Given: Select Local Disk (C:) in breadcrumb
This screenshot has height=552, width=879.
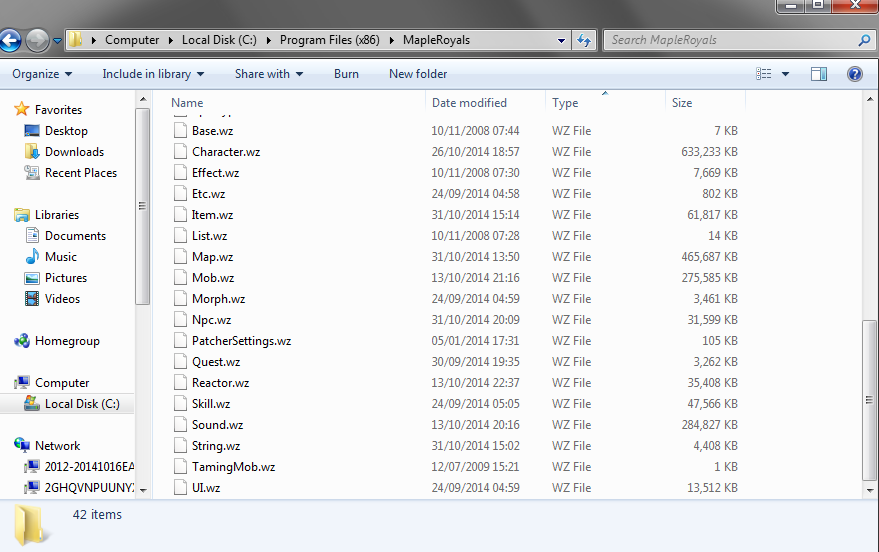Looking at the screenshot, I should pyautogui.click(x=219, y=40).
